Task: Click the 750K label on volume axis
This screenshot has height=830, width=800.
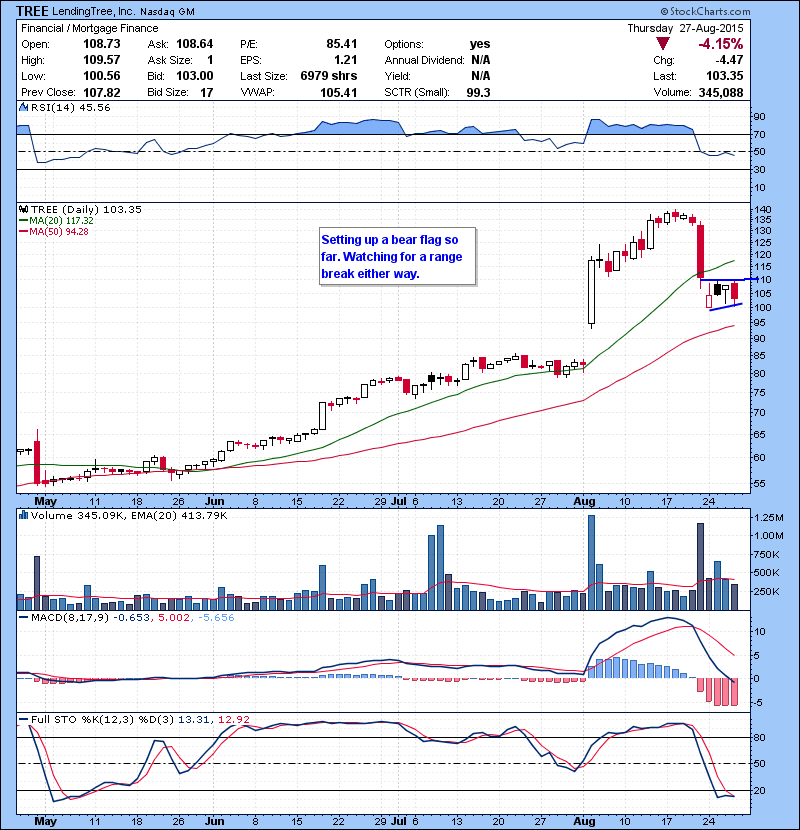Action: 766,554
